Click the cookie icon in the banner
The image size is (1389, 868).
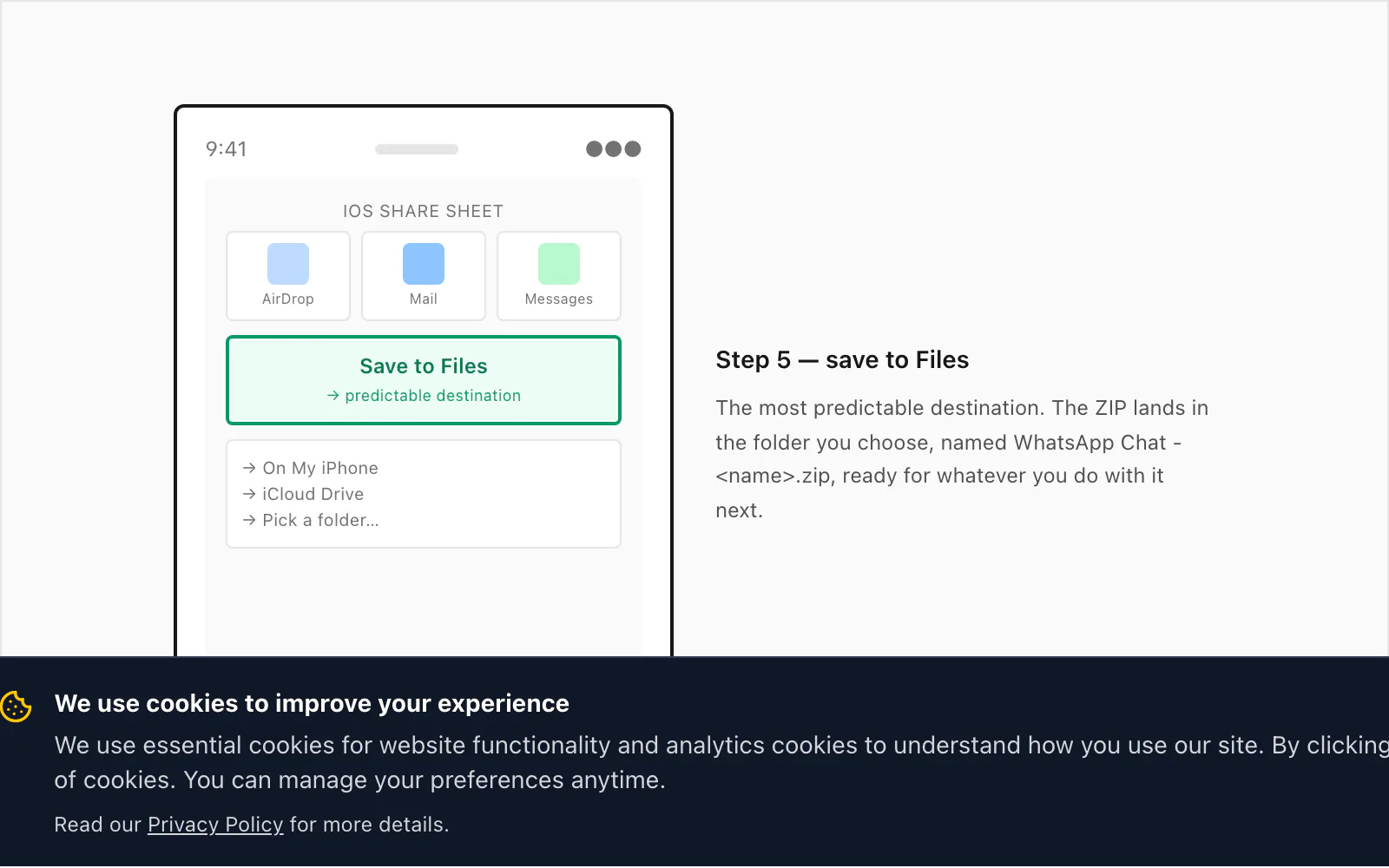(16, 707)
